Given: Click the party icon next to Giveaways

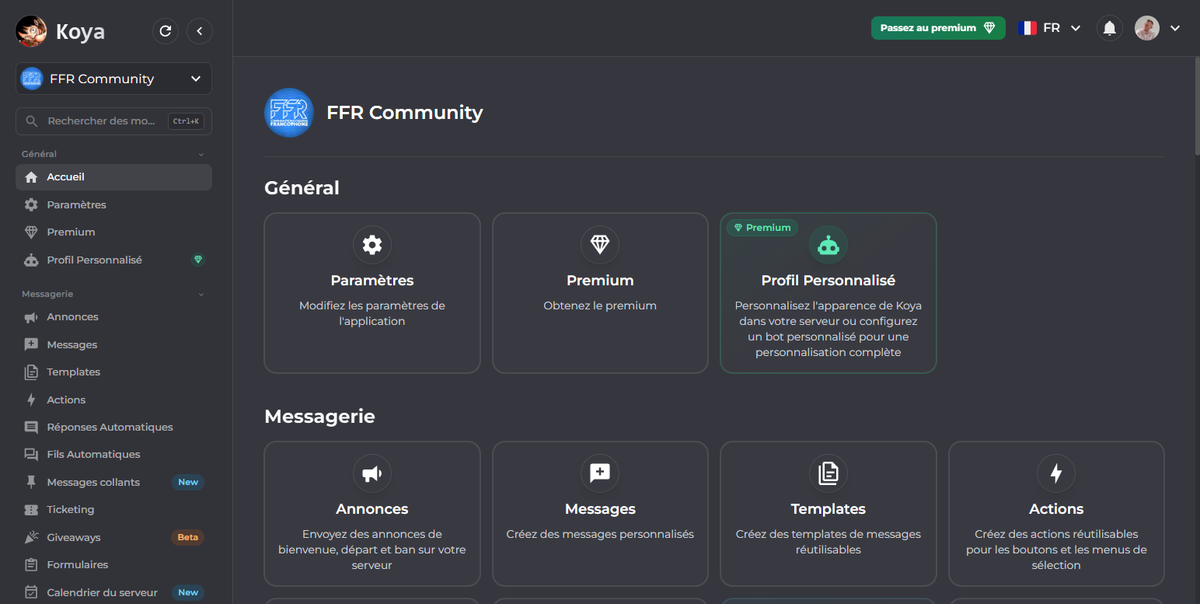Looking at the screenshot, I should coord(31,537).
